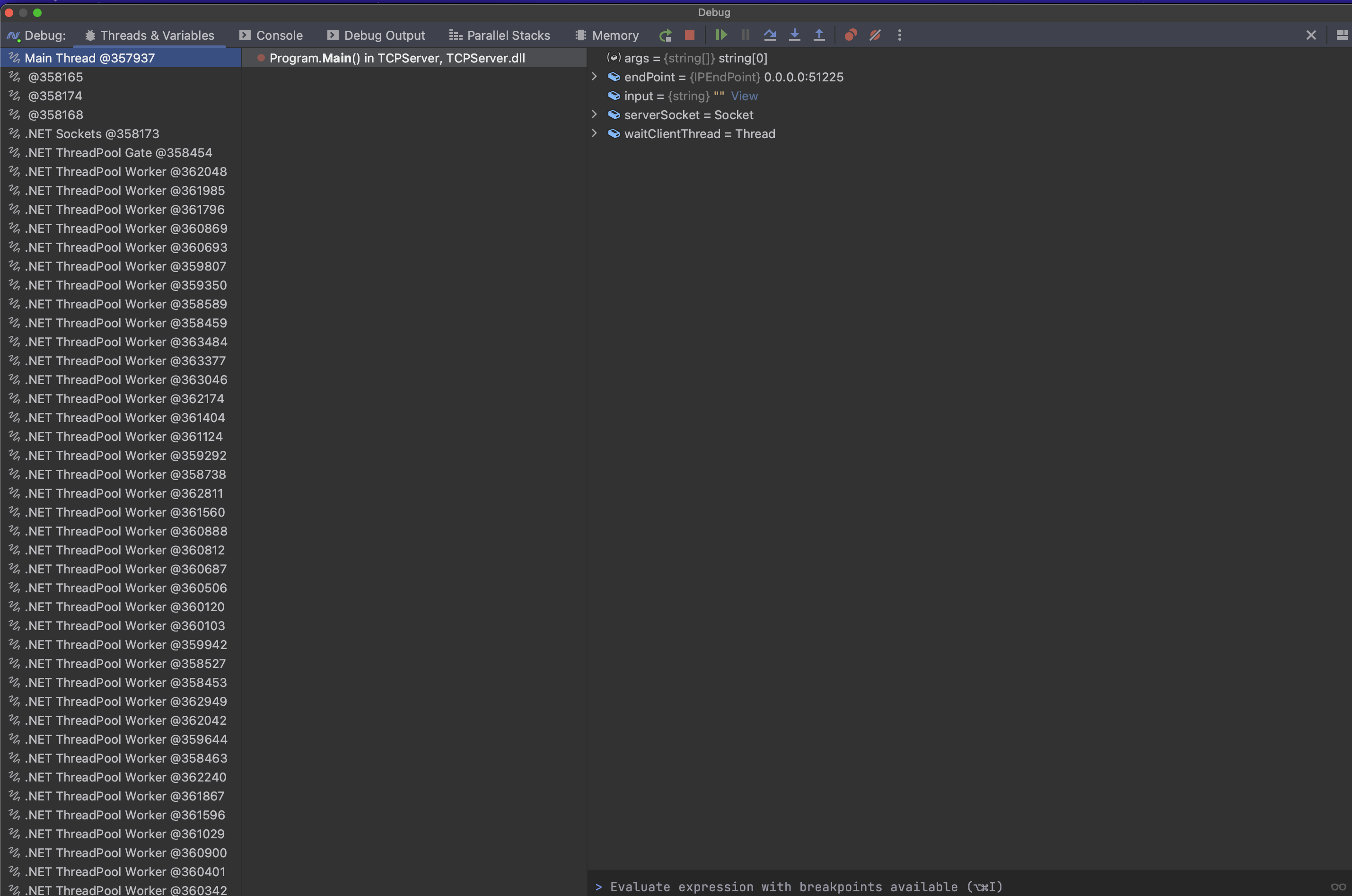Click the Rerun debug session icon
This screenshot has width=1352, height=896.
click(x=665, y=35)
